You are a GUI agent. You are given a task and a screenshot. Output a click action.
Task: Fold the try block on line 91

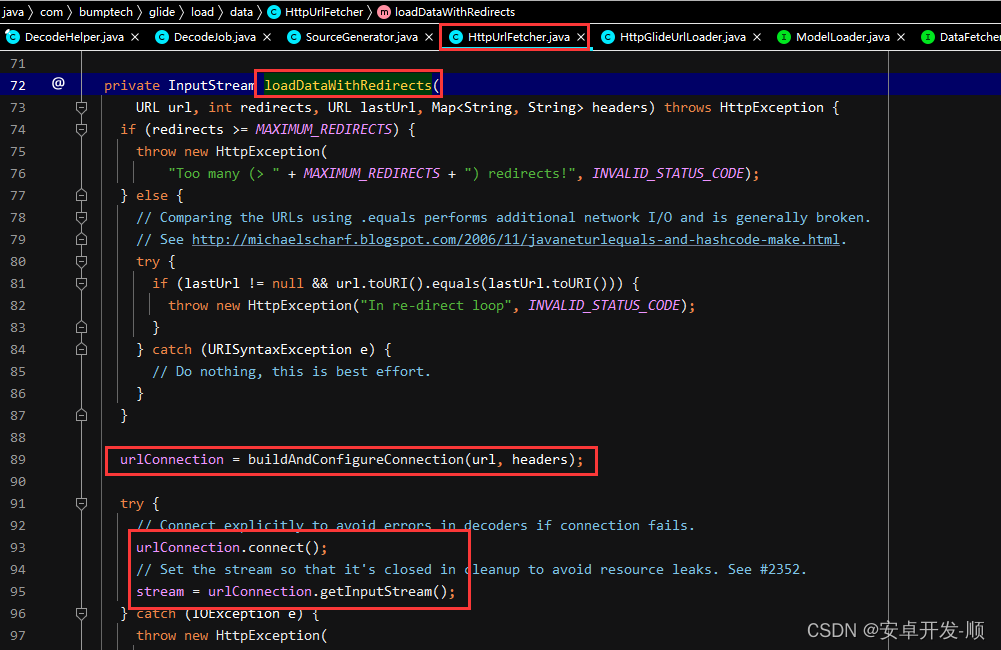click(x=82, y=503)
